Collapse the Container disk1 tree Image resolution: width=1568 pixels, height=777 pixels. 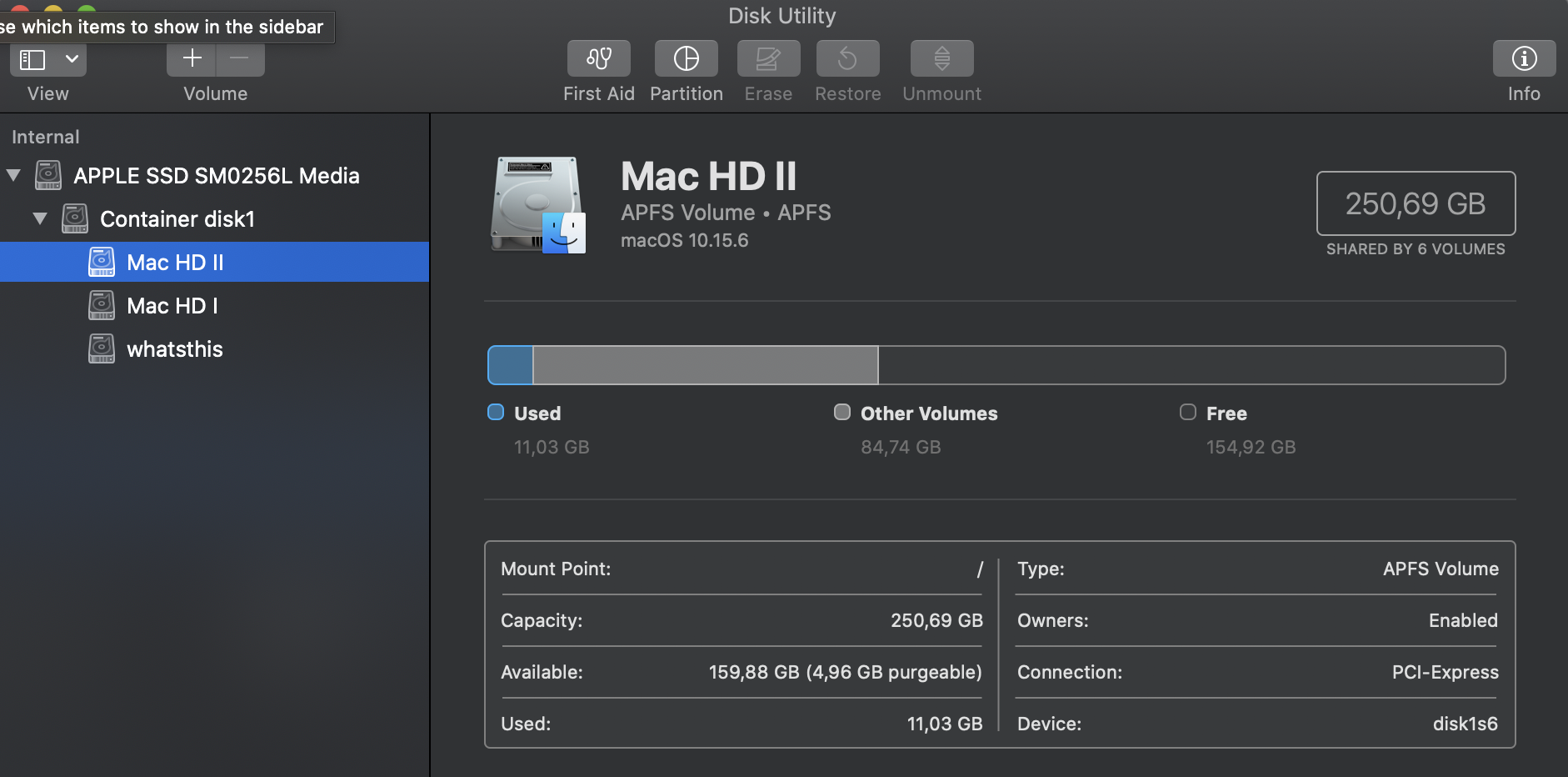click(40, 218)
